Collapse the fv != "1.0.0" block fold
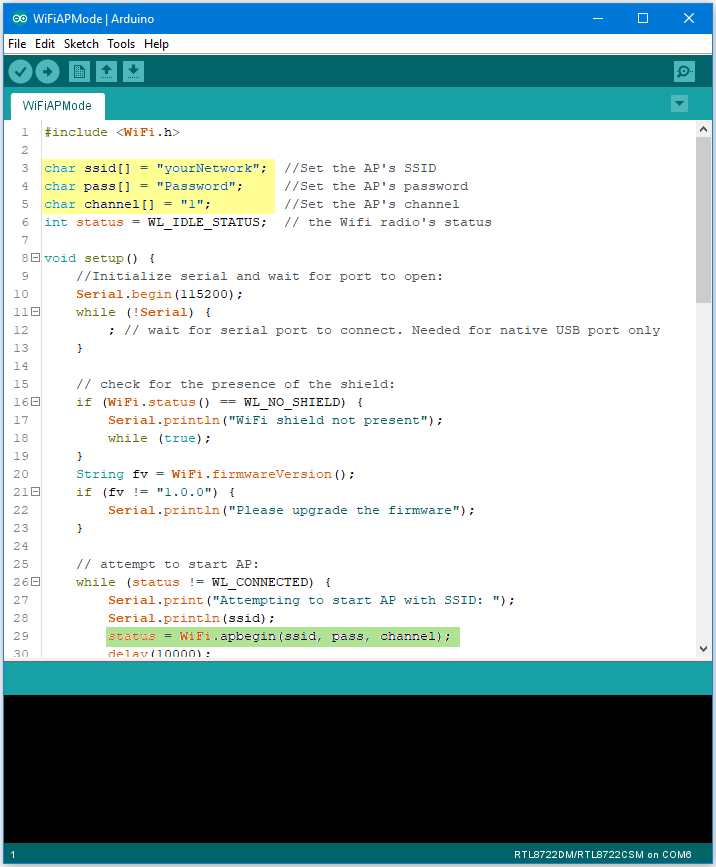Screen dimensions: 716x867 point(35,492)
